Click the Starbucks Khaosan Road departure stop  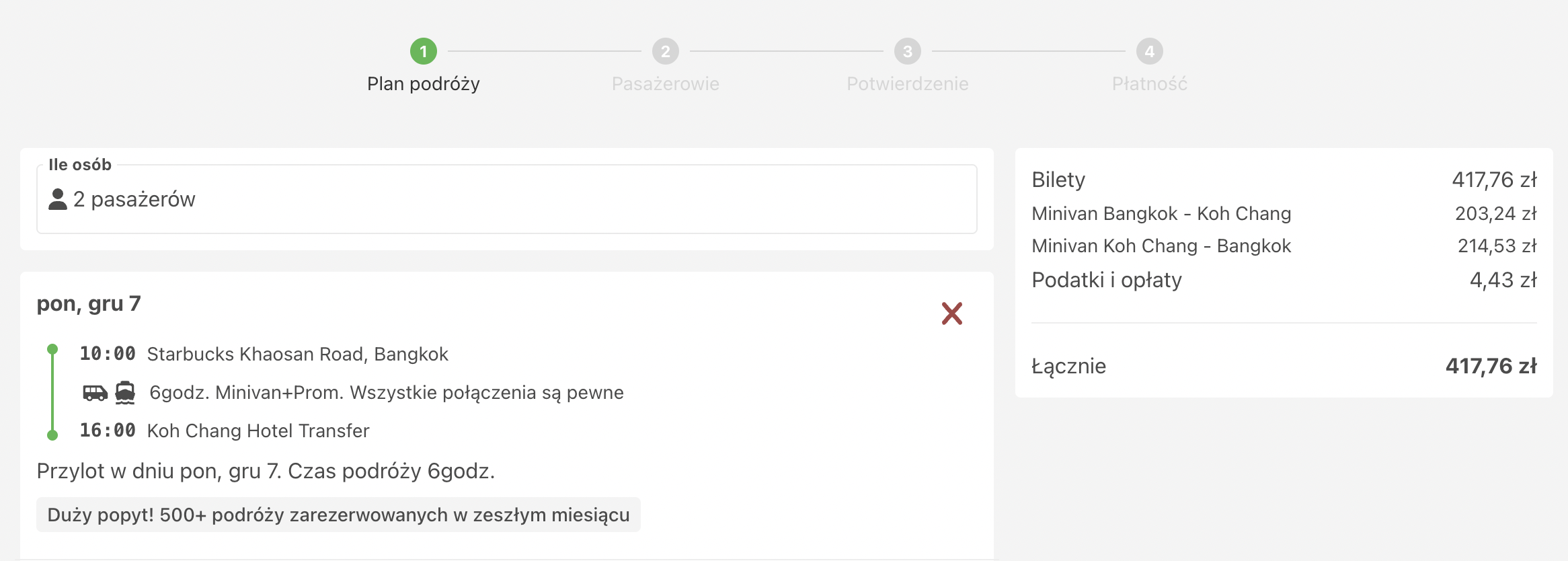pos(297,354)
